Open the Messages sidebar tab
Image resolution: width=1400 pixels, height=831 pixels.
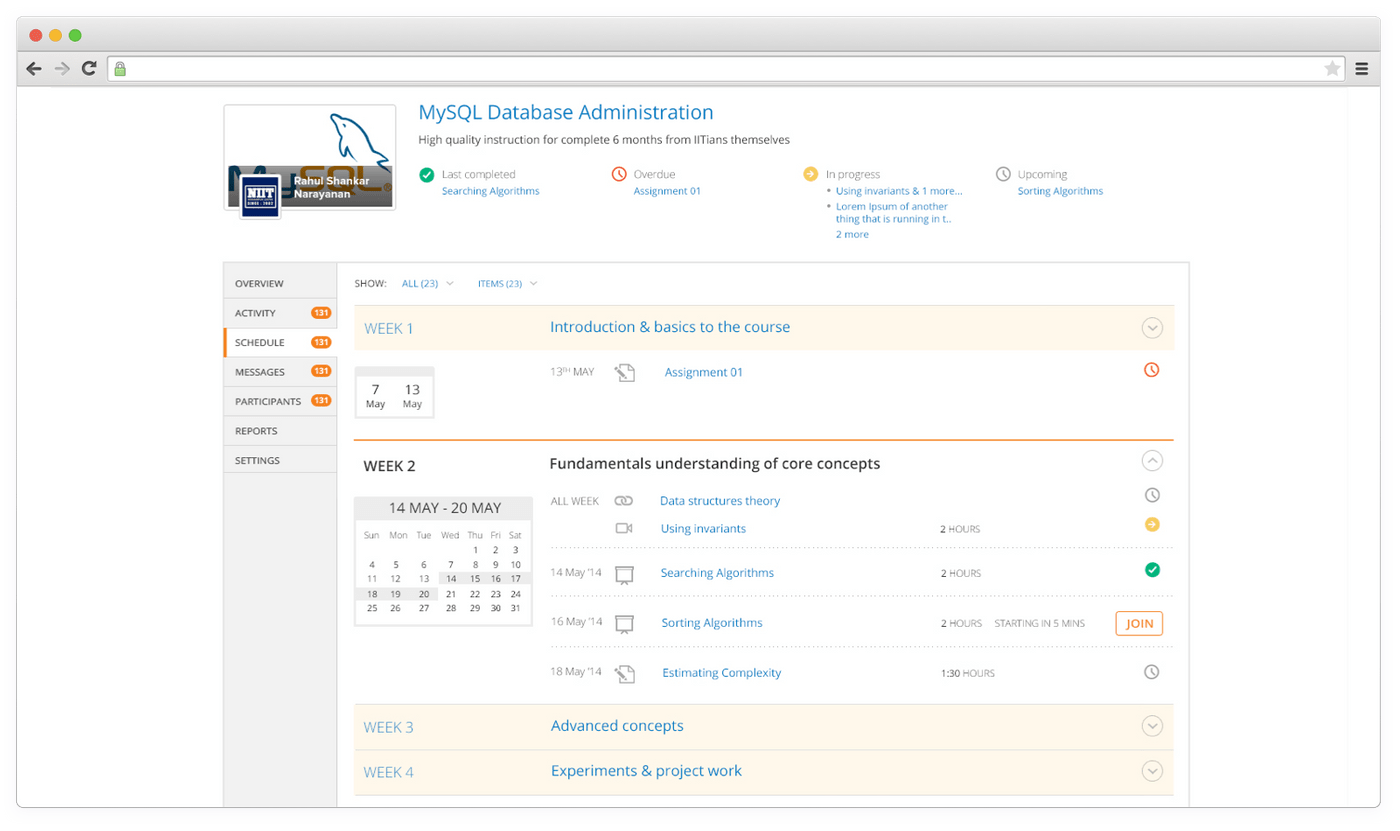click(280, 372)
